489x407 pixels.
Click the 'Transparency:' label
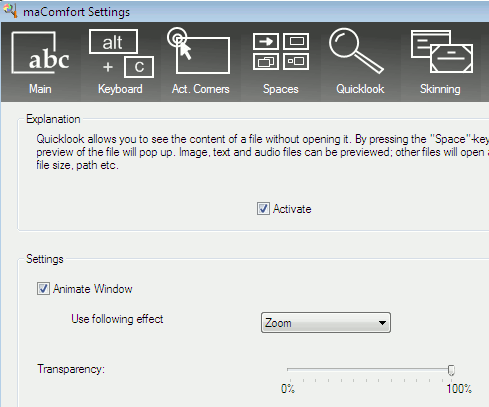coord(71,369)
